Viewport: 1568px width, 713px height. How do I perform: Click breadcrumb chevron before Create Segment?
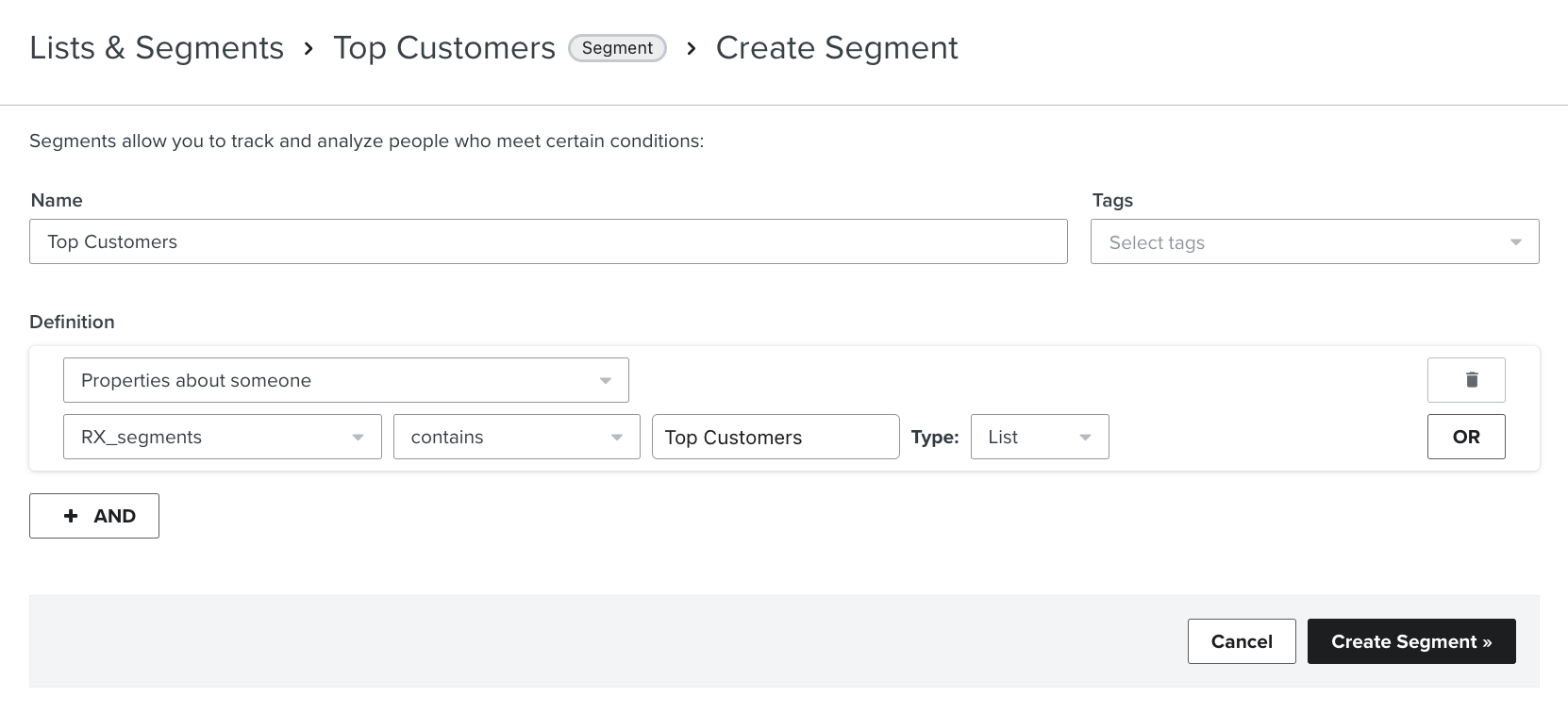tap(692, 48)
